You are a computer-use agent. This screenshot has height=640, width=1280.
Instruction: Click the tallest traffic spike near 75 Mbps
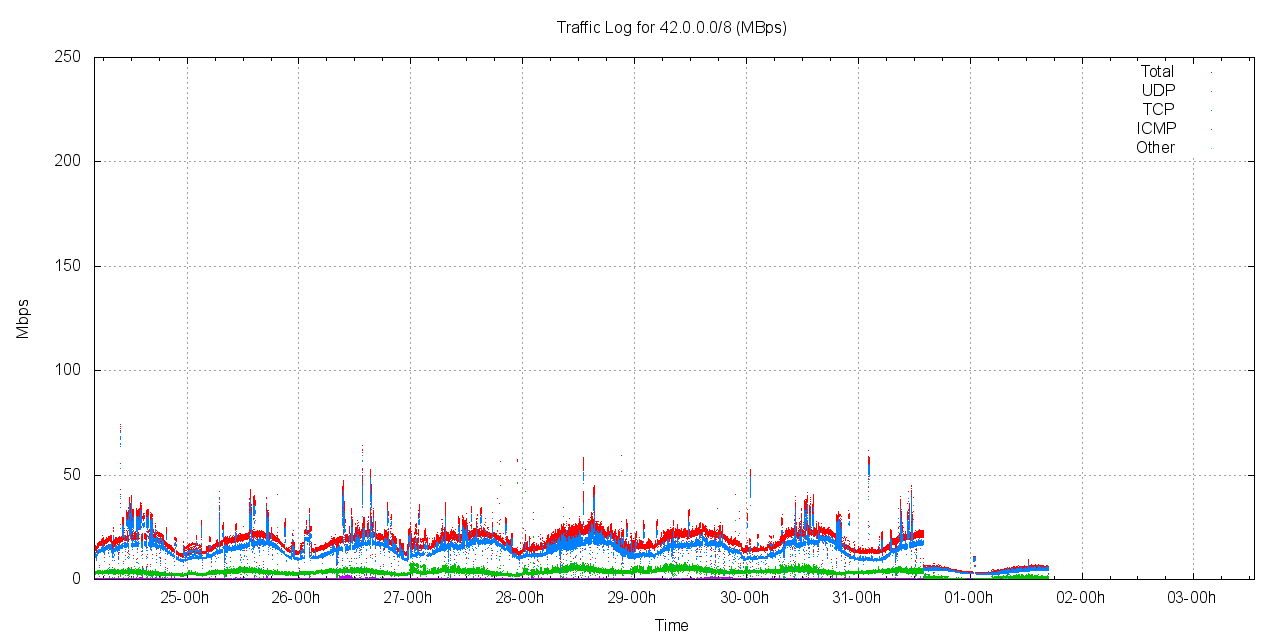click(120, 432)
